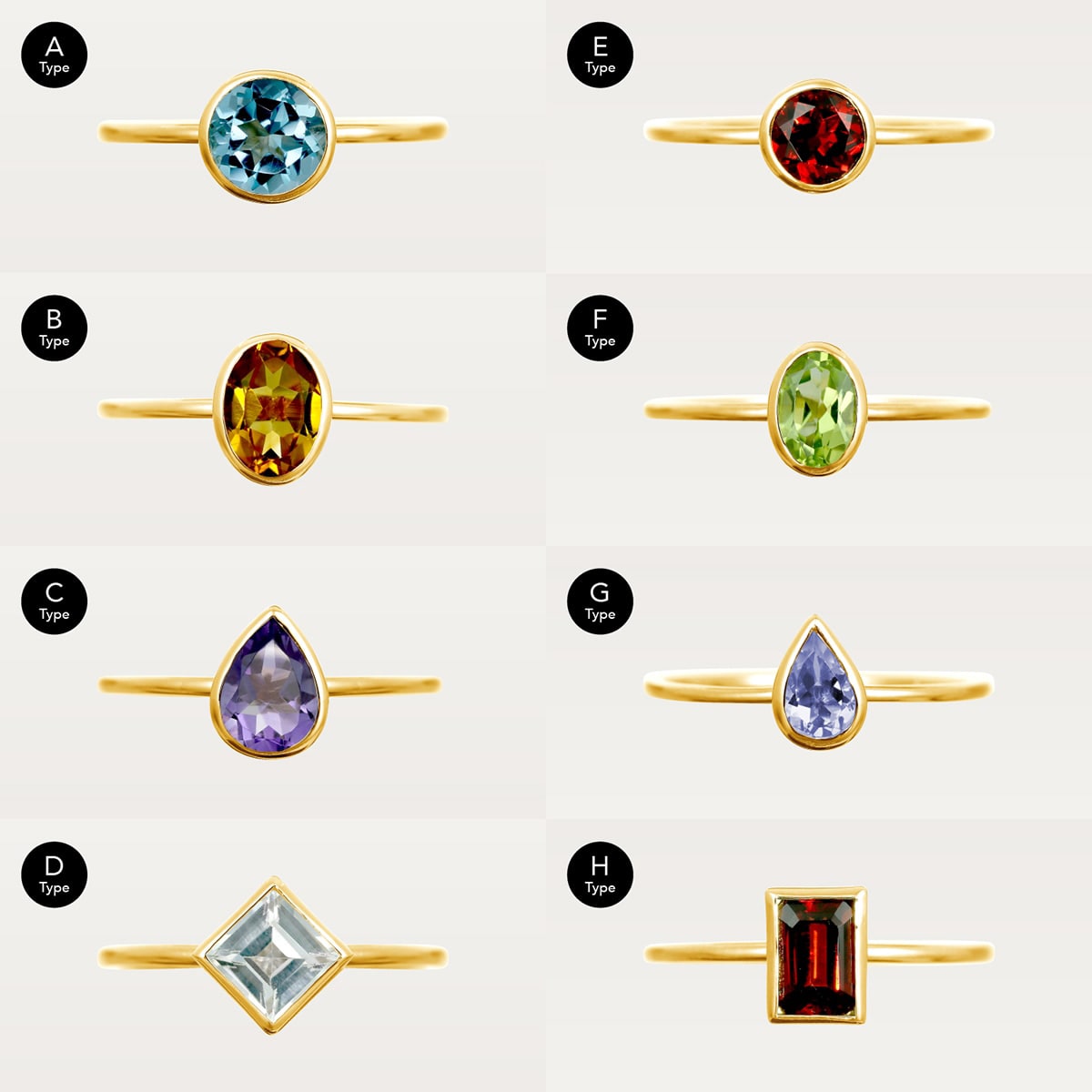Image resolution: width=1092 pixels, height=1092 pixels.
Task: Click the H Type black badge
Action: [x=600, y=874]
